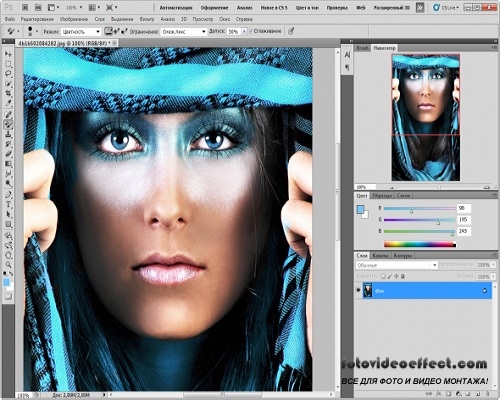
Task: Click the foreground color swatch in Color panel
Action: coord(360,209)
